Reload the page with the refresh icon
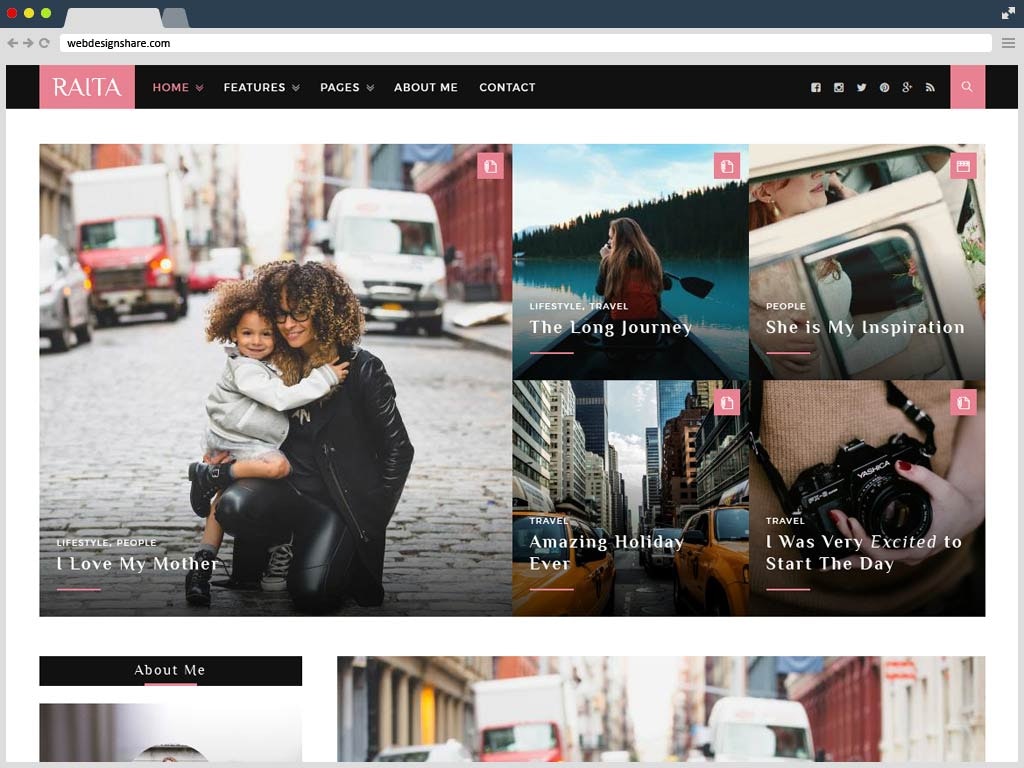The height and width of the screenshot is (768, 1024). click(42, 43)
